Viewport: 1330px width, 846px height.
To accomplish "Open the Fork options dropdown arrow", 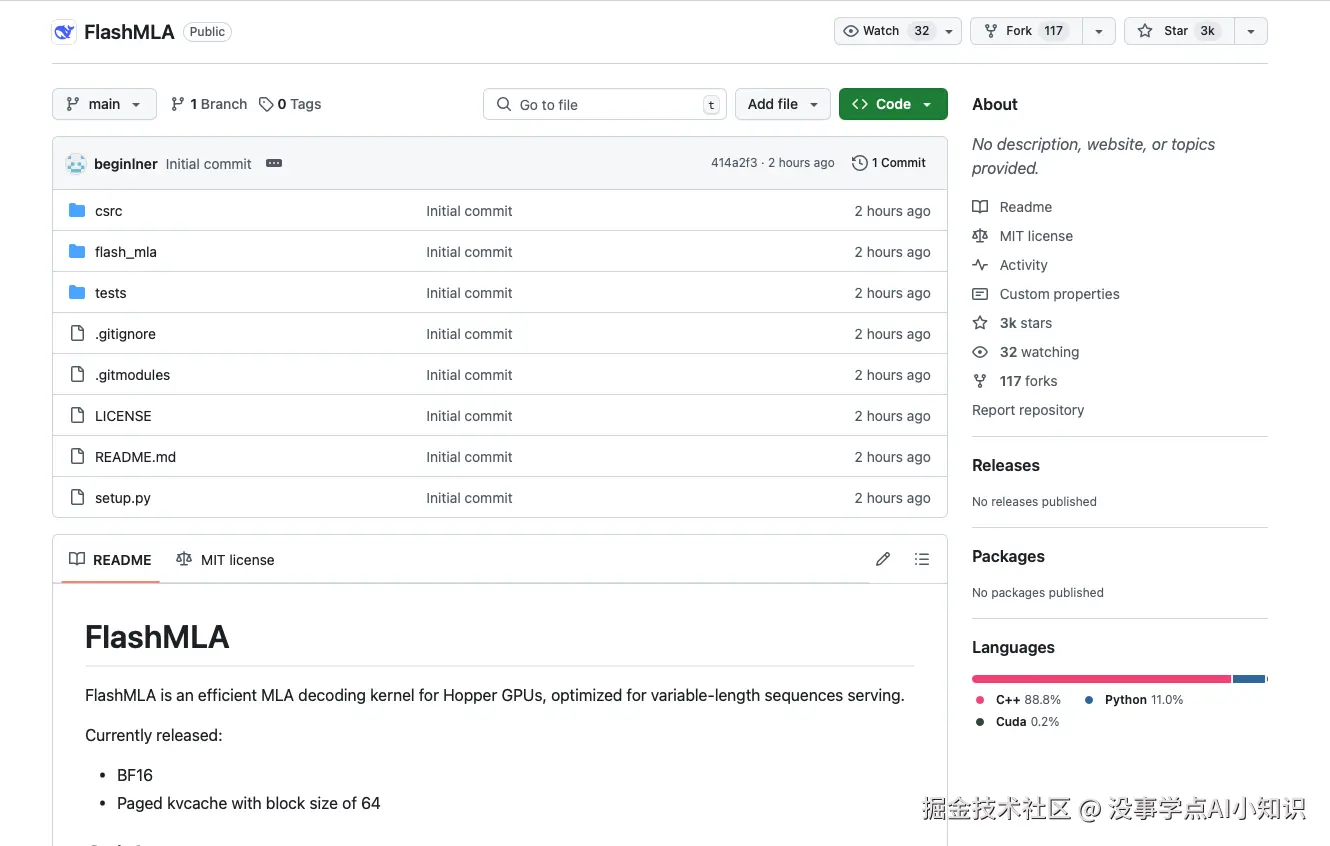I will click(x=1099, y=31).
